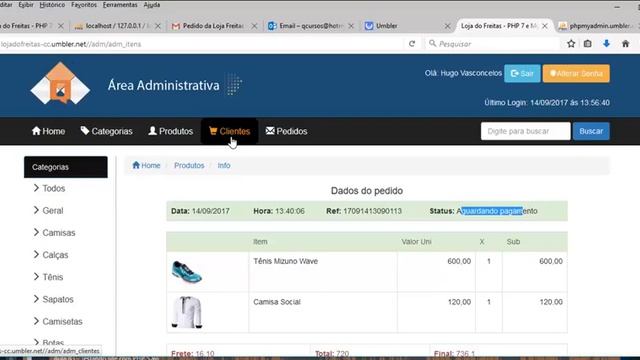Open the downloads arrow icon
This screenshot has height=360, width=640.
[607, 44]
